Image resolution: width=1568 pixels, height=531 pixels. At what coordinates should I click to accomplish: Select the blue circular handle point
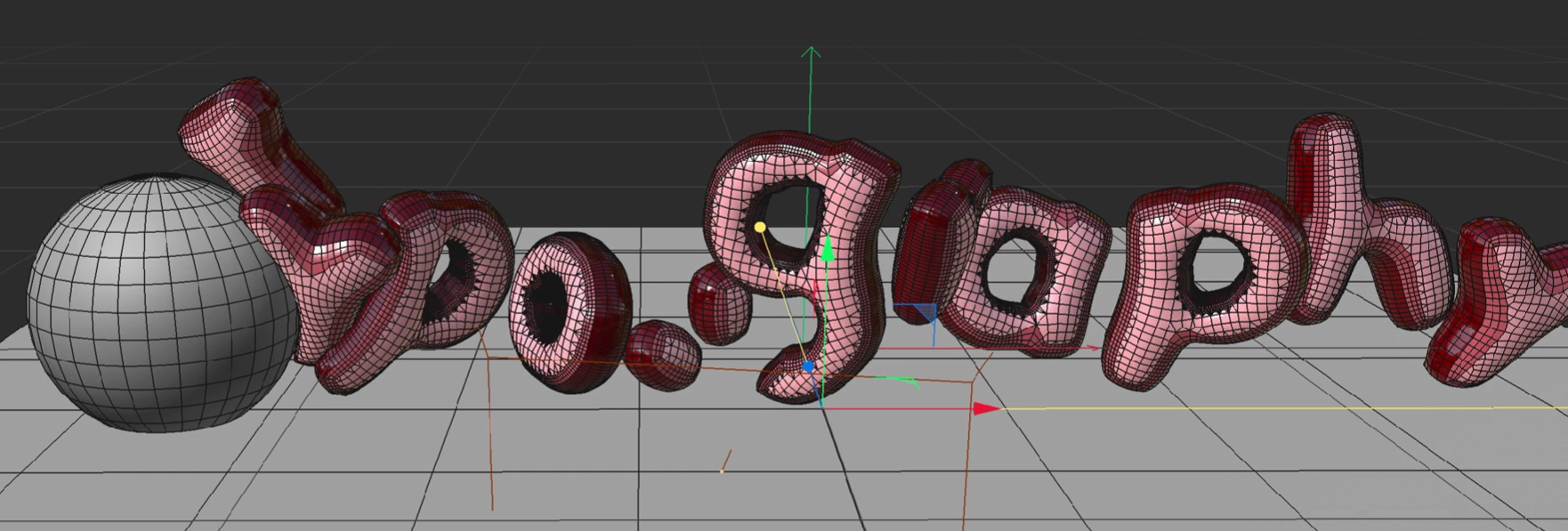(x=808, y=366)
